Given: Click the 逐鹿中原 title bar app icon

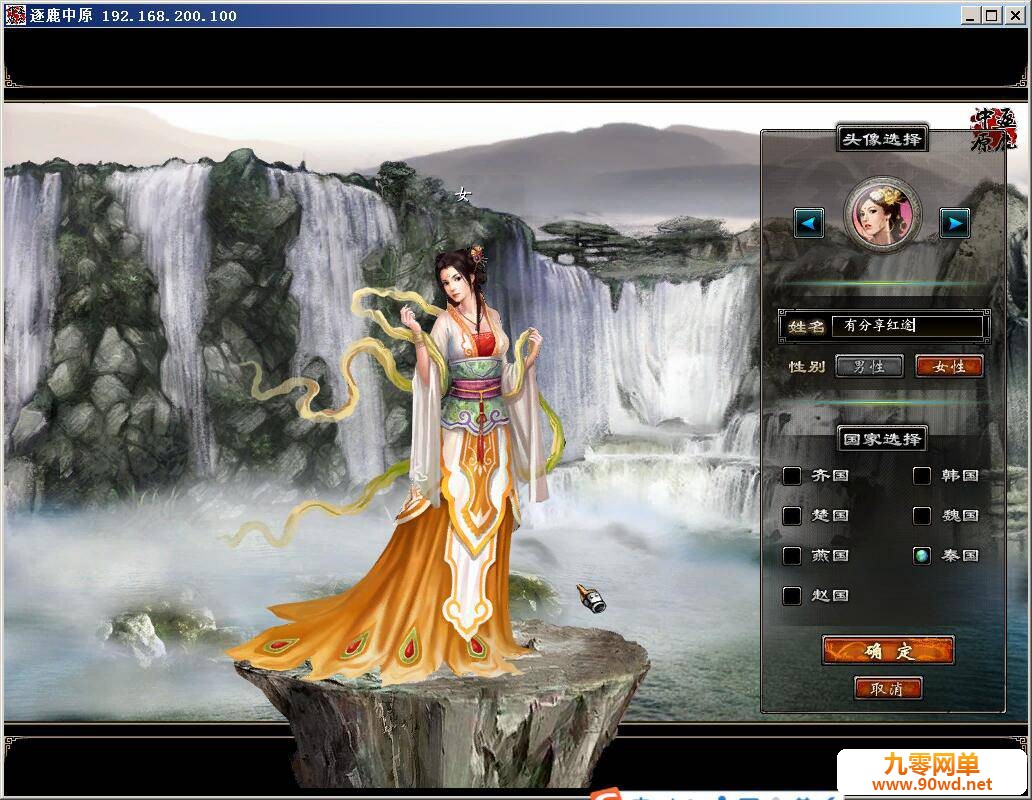Looking at the screenshot, I should pos(15,14).
